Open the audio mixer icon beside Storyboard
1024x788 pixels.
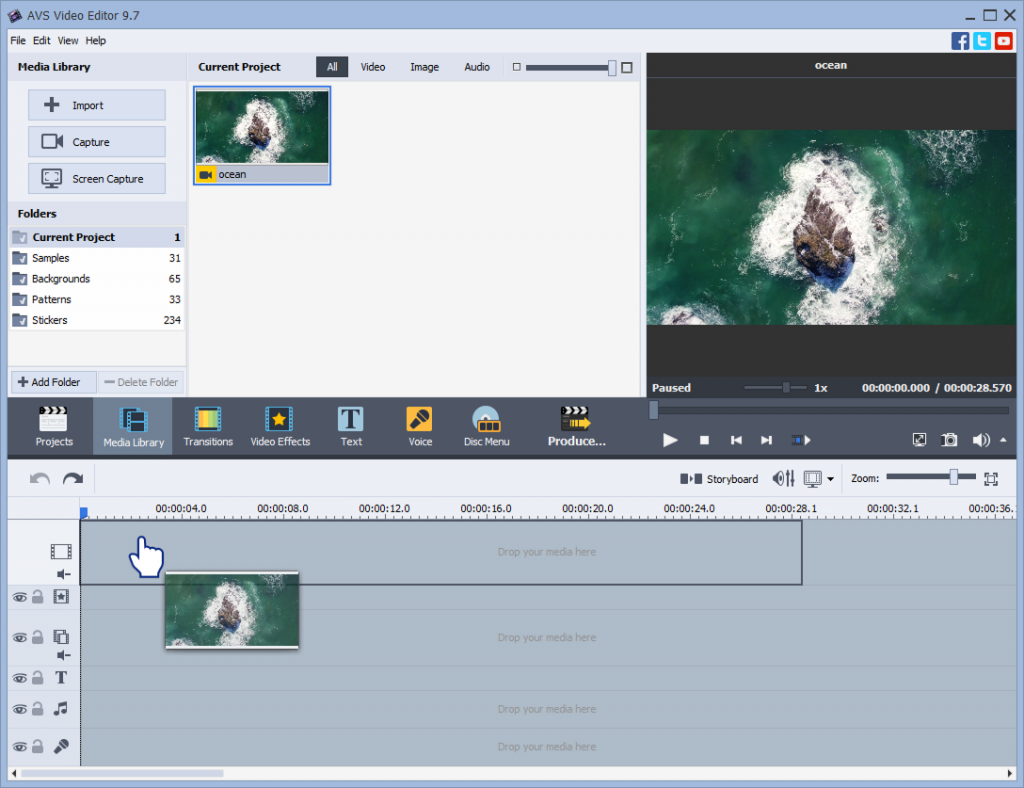coord(784,479)
